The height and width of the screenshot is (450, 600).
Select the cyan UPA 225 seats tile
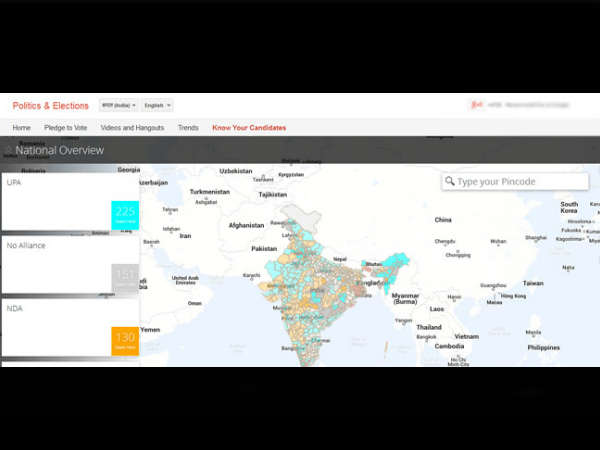[x=124, y=215]
